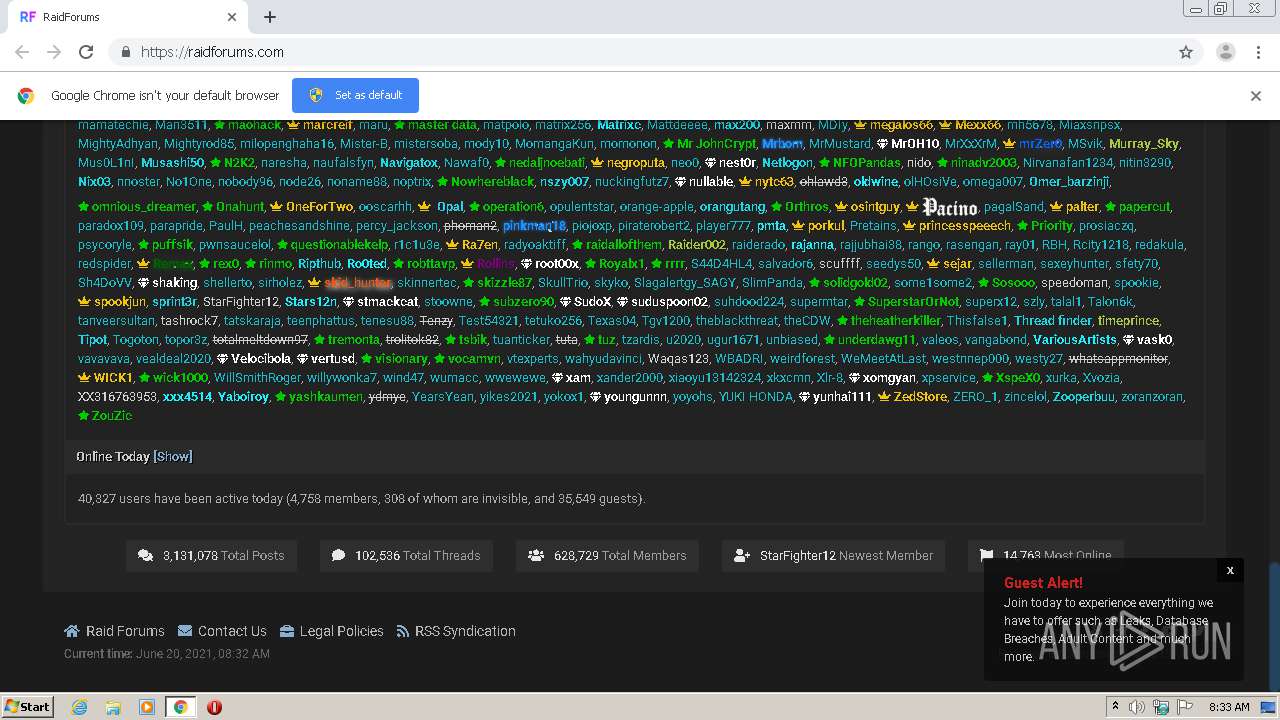The width and height of the screenshot is (1280, 720).
Task: Go back to the previous page
Action: pos(22,52)
